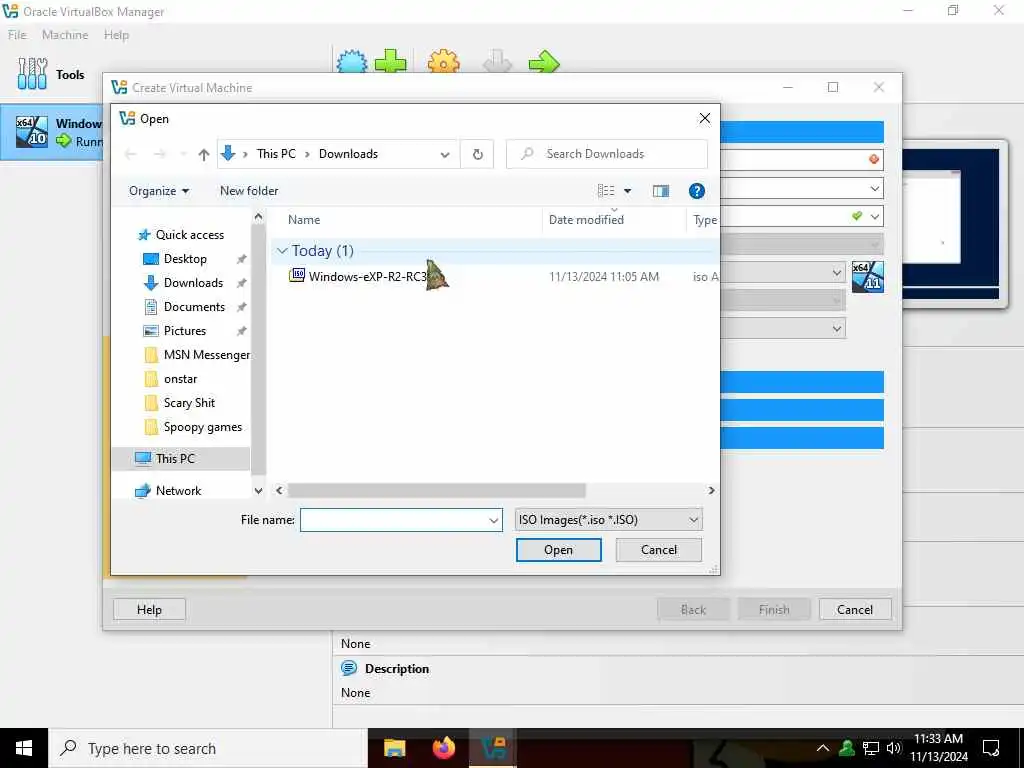
Task: Click New folder
Action: [249, 191]
